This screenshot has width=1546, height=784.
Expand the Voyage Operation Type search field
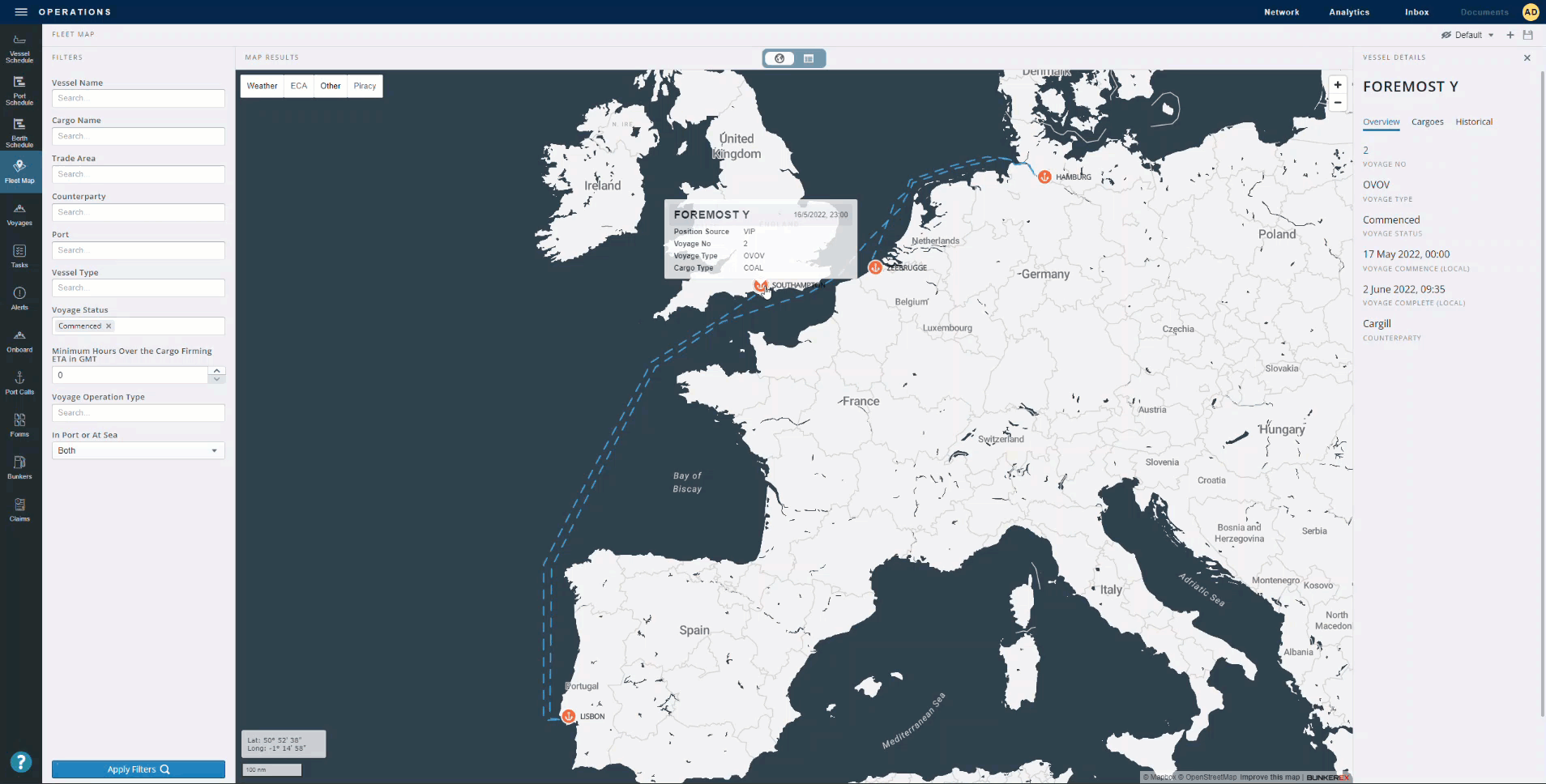pyautogui.click(x=137, y=412)
